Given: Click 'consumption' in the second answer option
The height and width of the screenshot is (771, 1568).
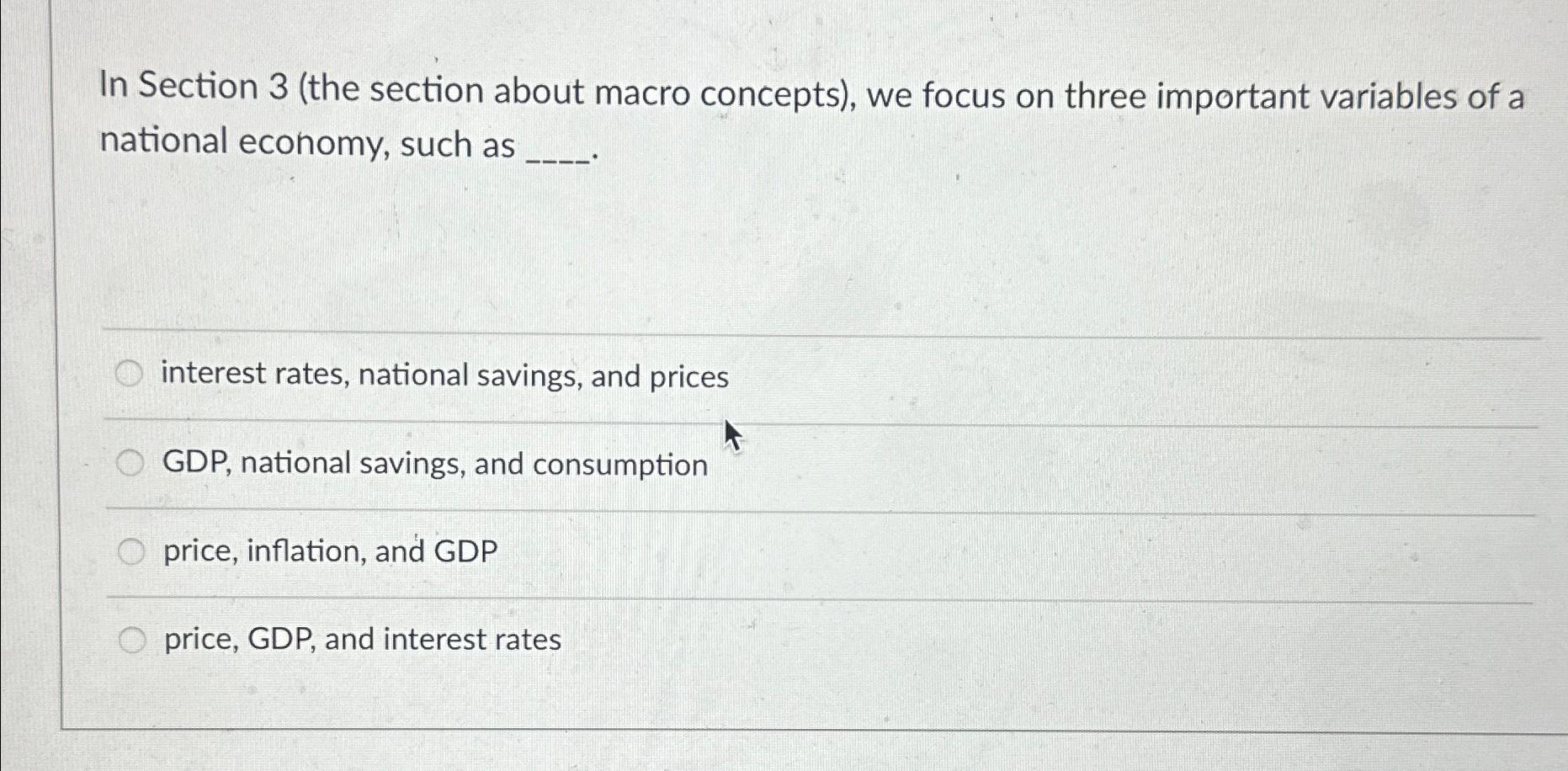Looking at the screenshot, I should pyautogui.click(x=619, y=464).
